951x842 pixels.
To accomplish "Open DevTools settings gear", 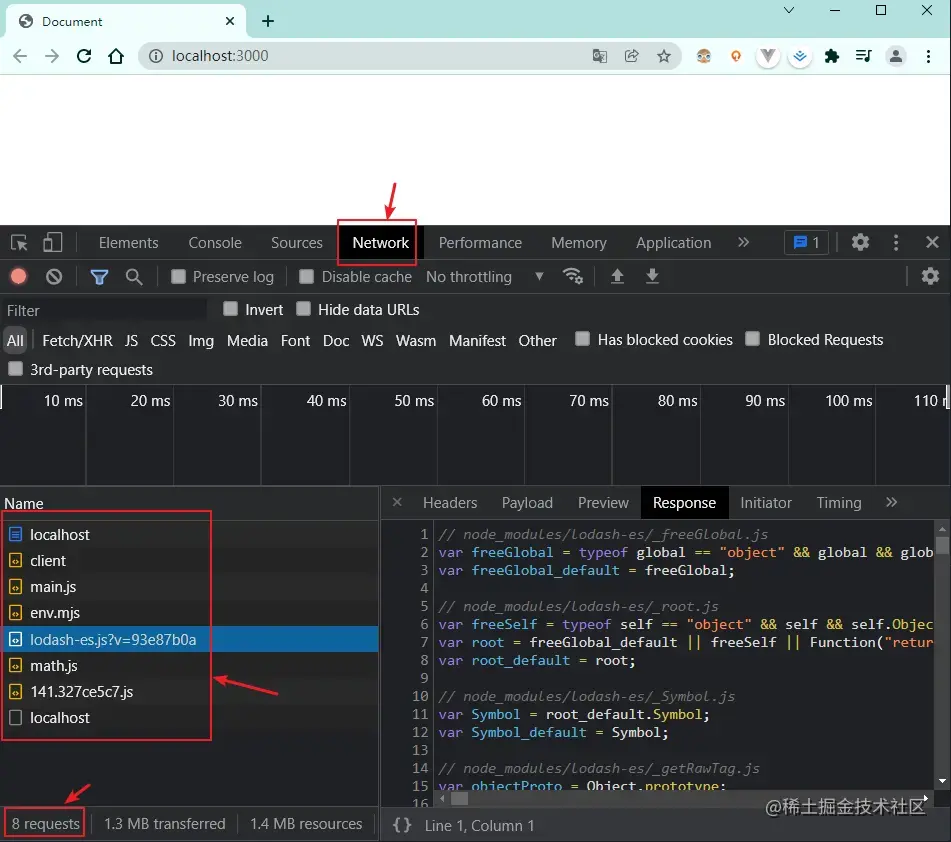I will [x=860, y=243].
